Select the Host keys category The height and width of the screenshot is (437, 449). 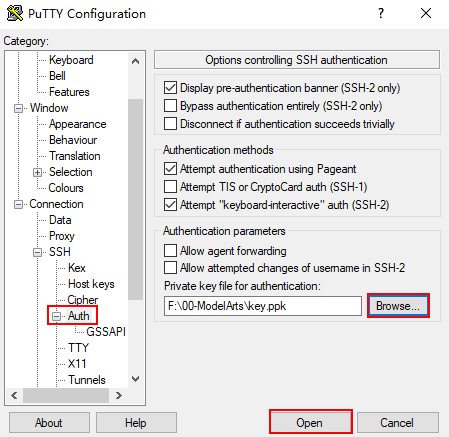click(x=91, y=284)
